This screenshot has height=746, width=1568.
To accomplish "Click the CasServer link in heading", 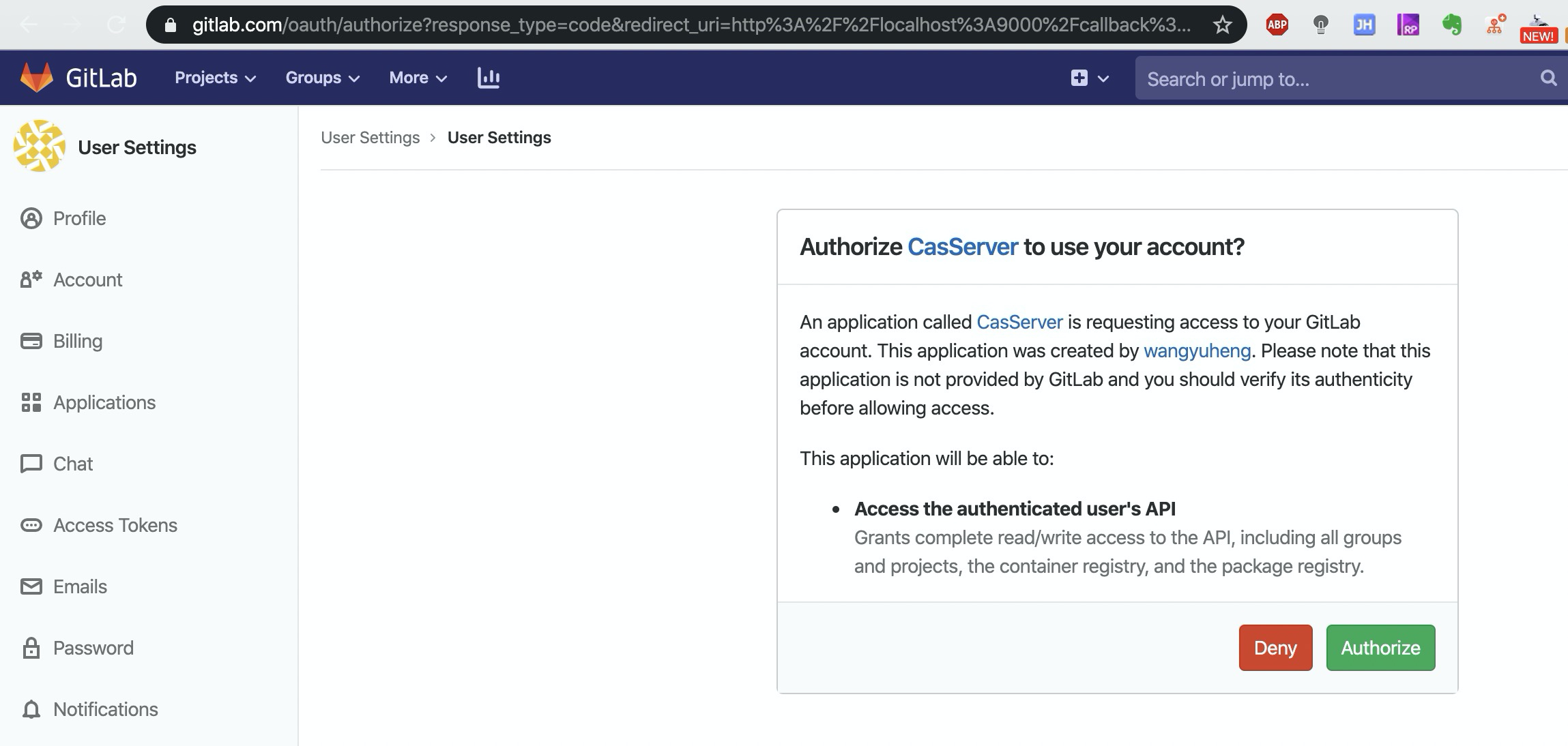I will [x=962, y=246].
